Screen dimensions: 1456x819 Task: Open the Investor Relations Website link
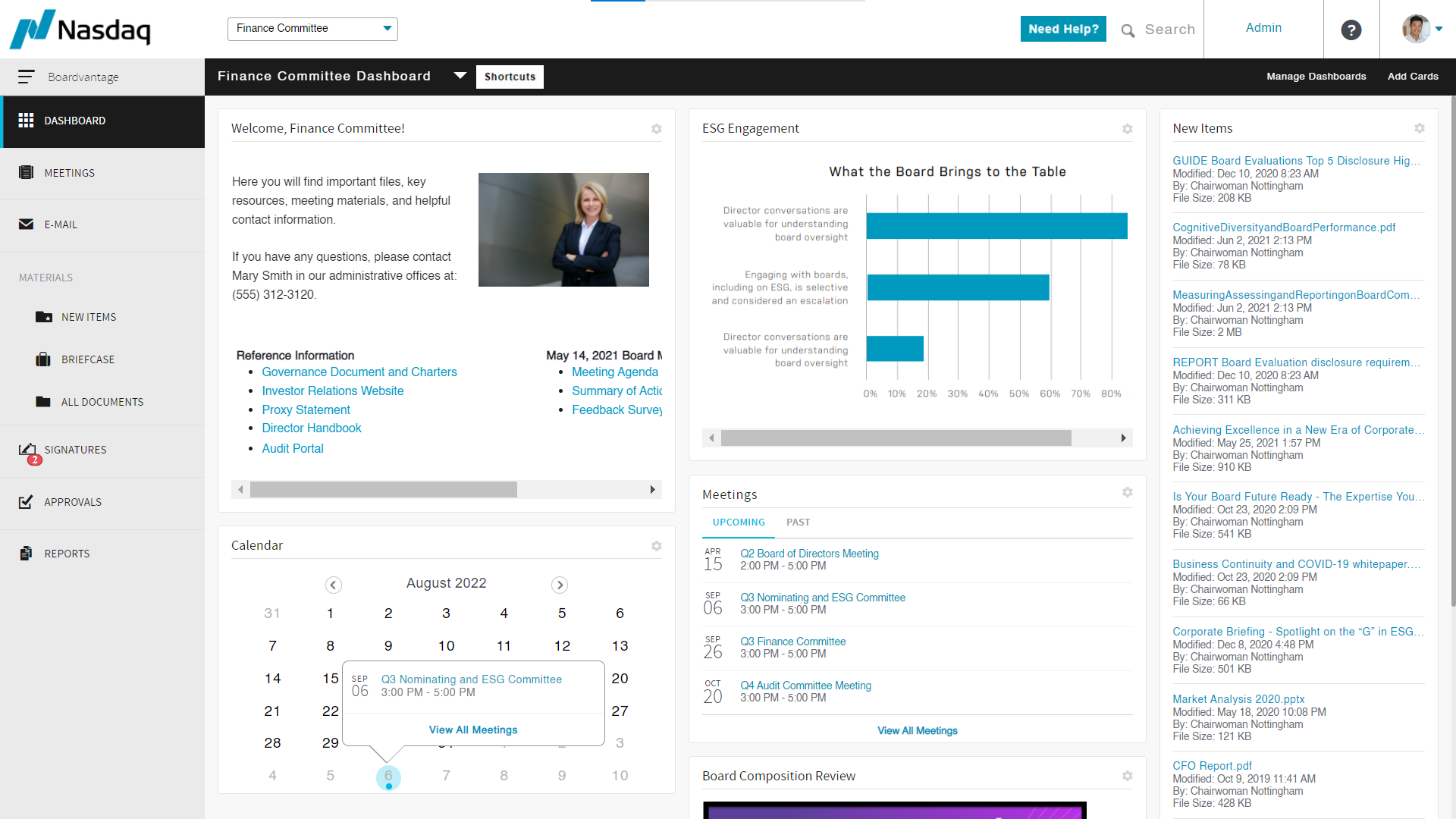pos(332,391)
